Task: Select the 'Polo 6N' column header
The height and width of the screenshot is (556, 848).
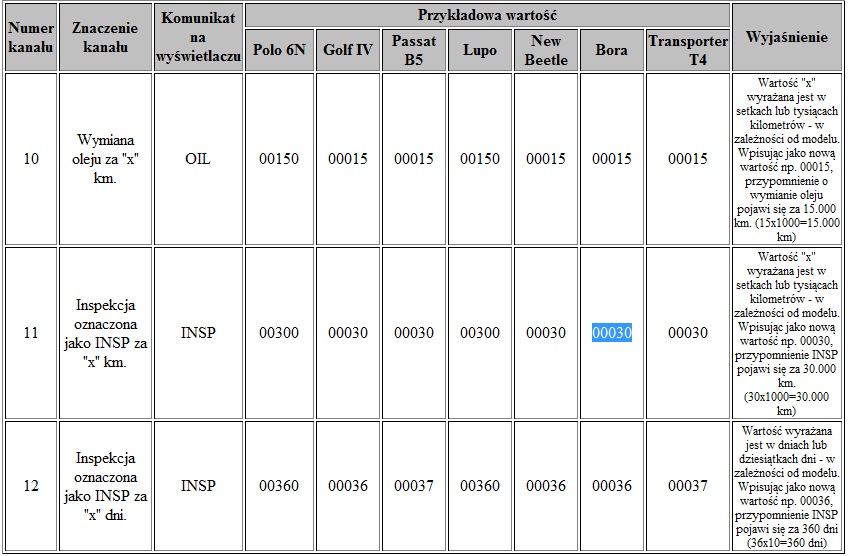Action: (279, 50)
